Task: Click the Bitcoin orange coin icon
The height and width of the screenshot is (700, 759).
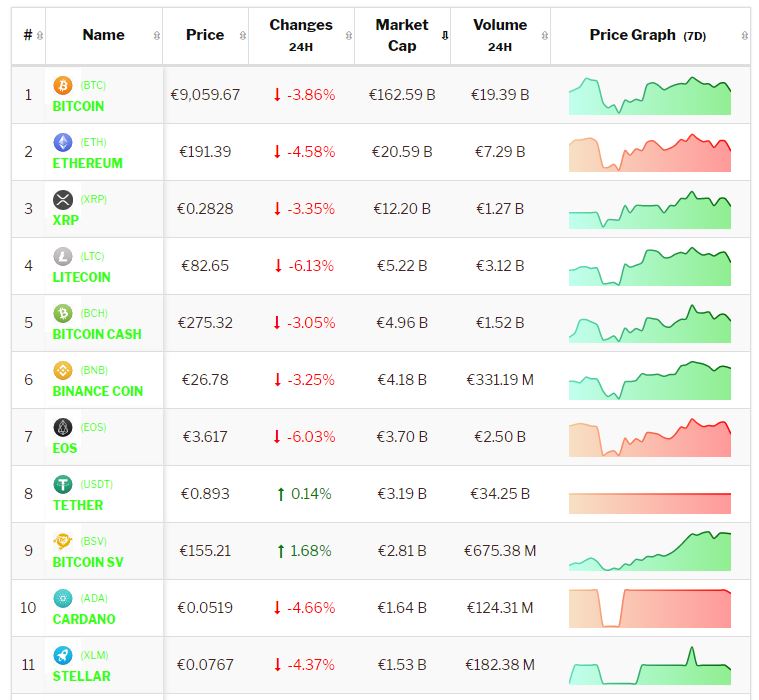Action: coord(63,86)
